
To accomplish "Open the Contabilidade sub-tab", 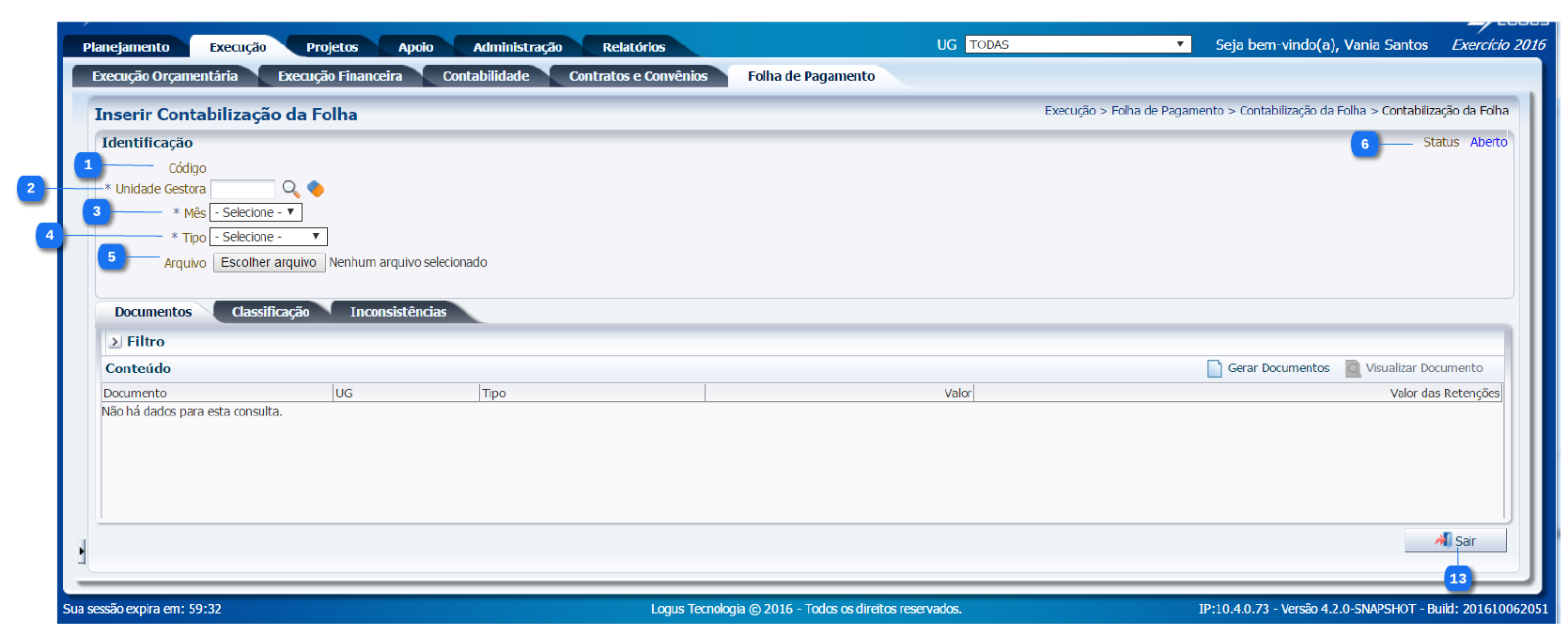I will 486,76.
